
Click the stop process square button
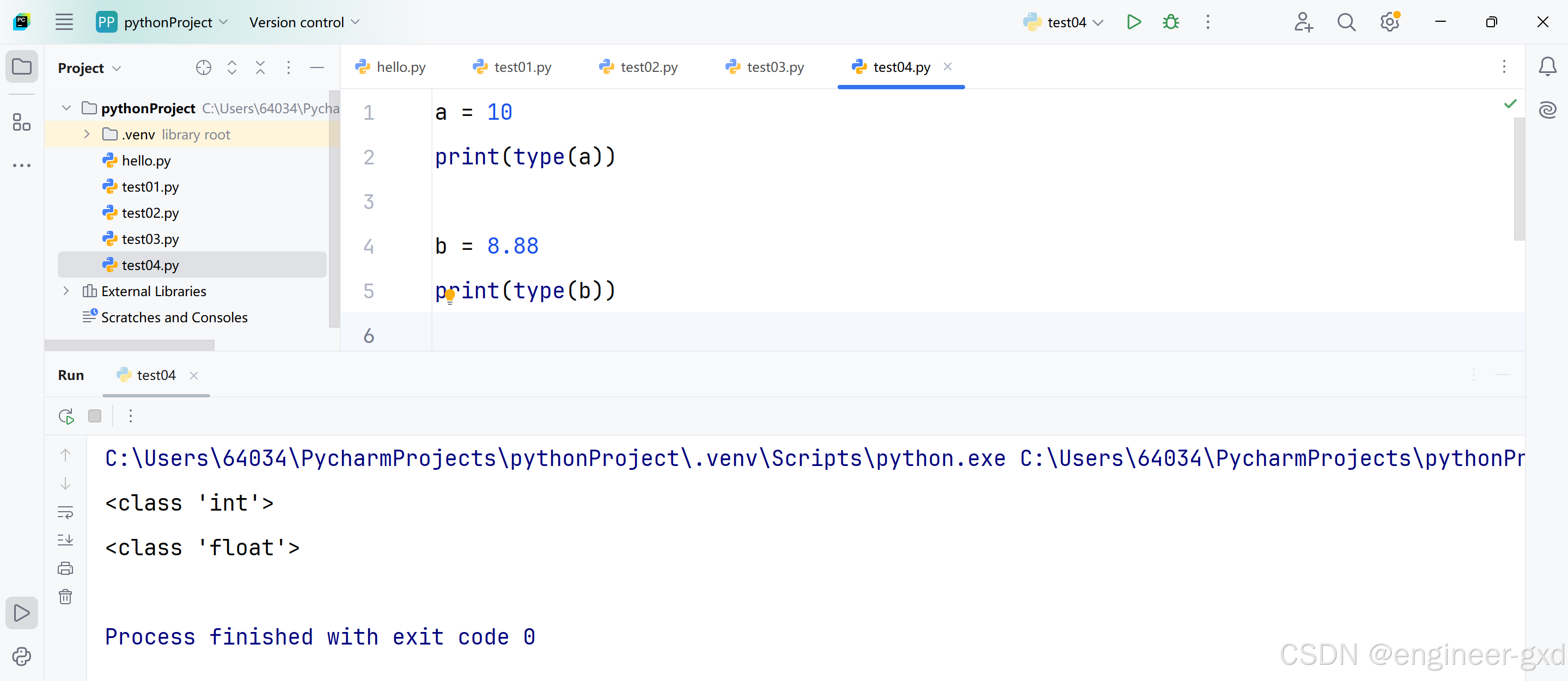(x=94, y=416)
